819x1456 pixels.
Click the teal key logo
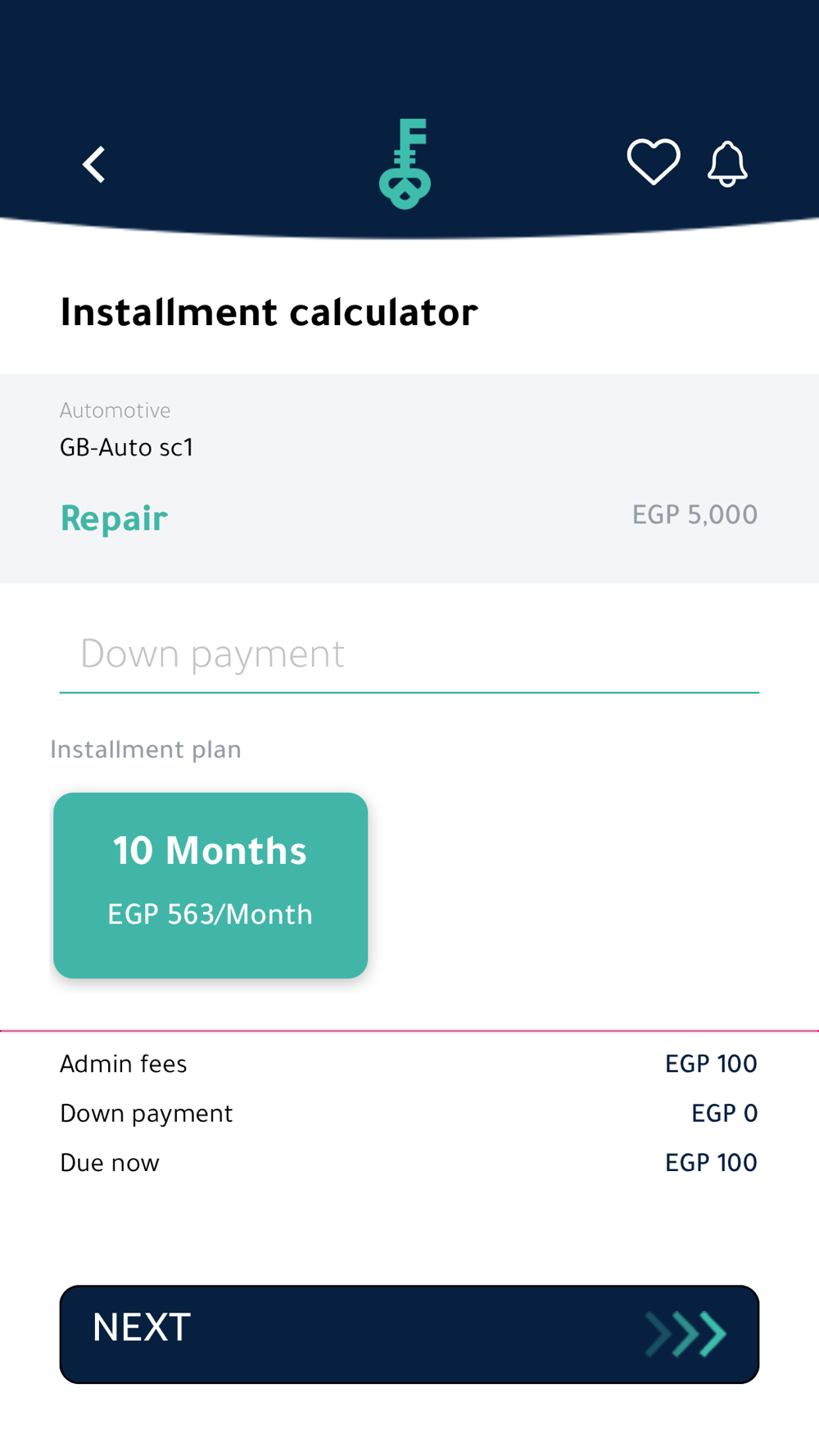[405, 164]
